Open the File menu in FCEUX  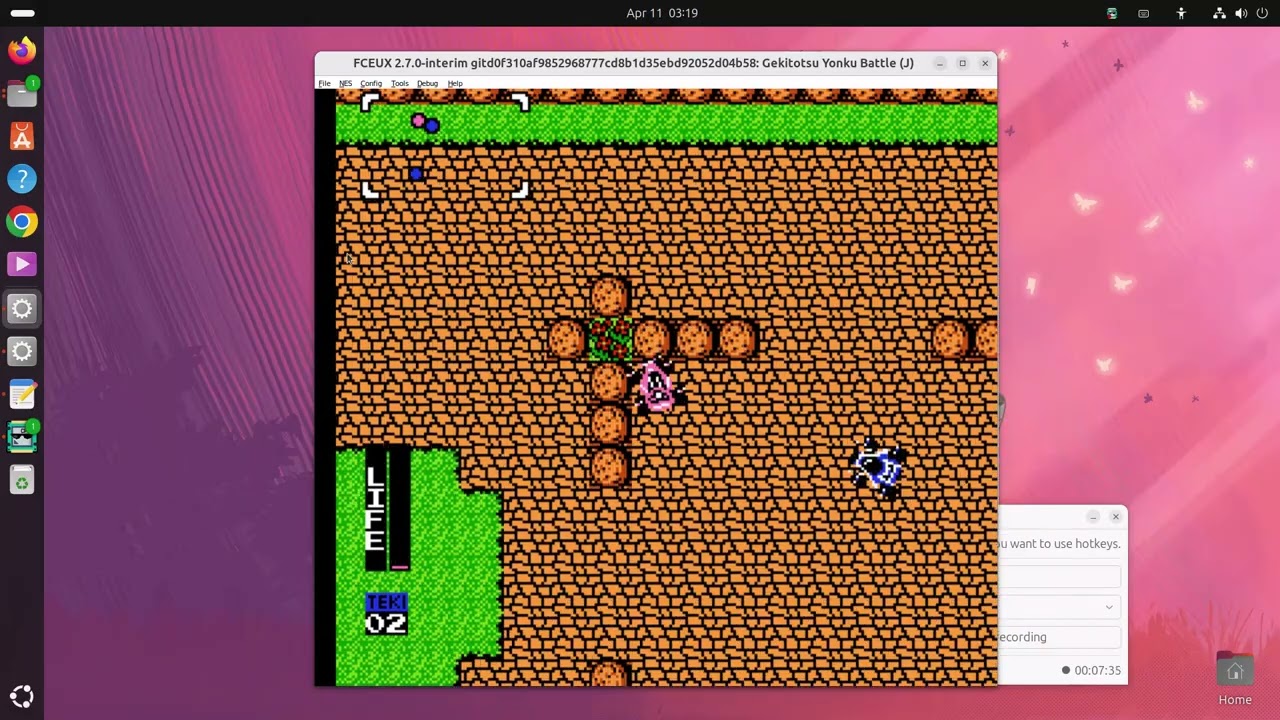324,84
